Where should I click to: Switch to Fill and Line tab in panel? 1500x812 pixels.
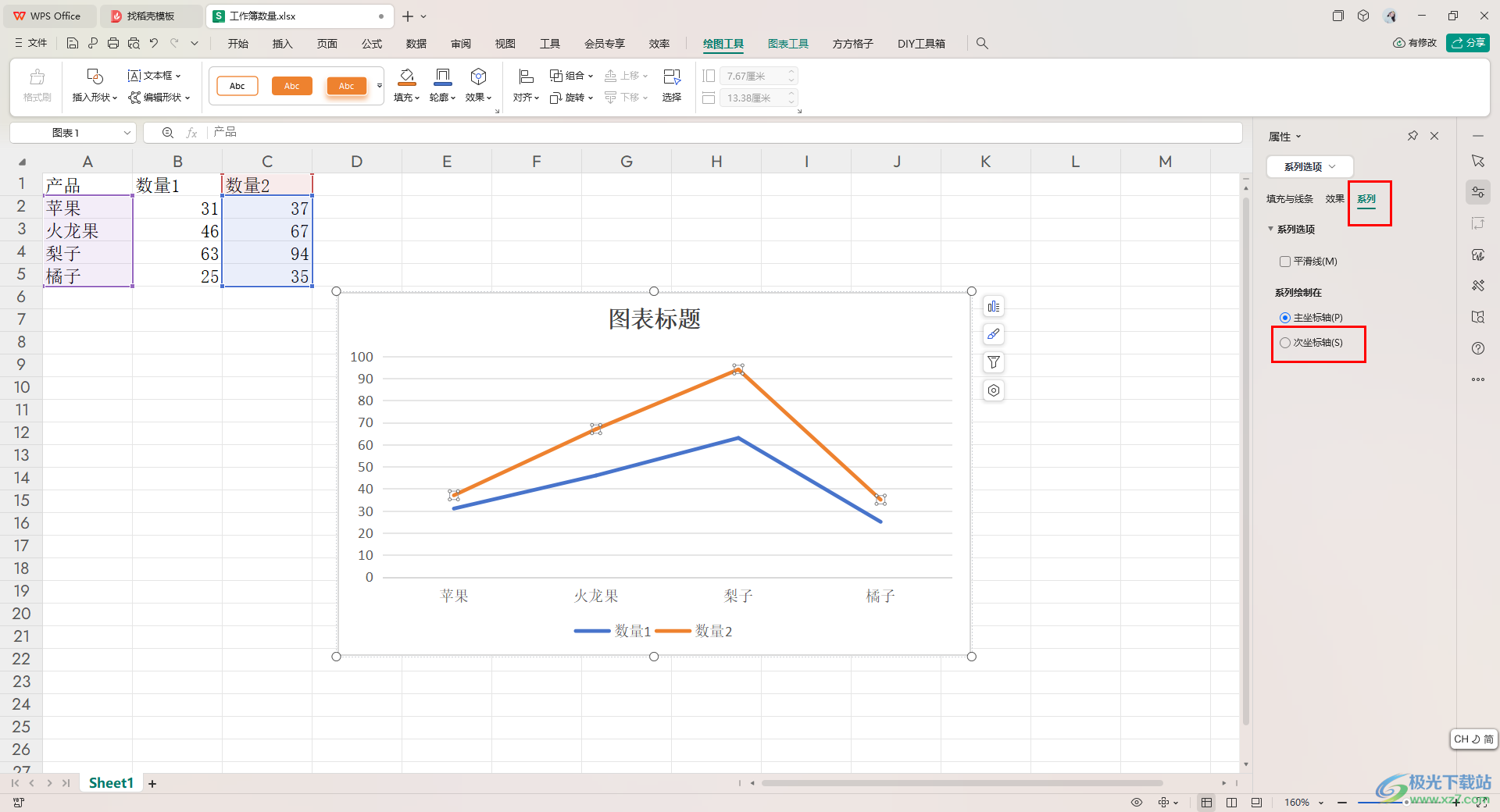pyautogui.click(x=1290, y=199)
